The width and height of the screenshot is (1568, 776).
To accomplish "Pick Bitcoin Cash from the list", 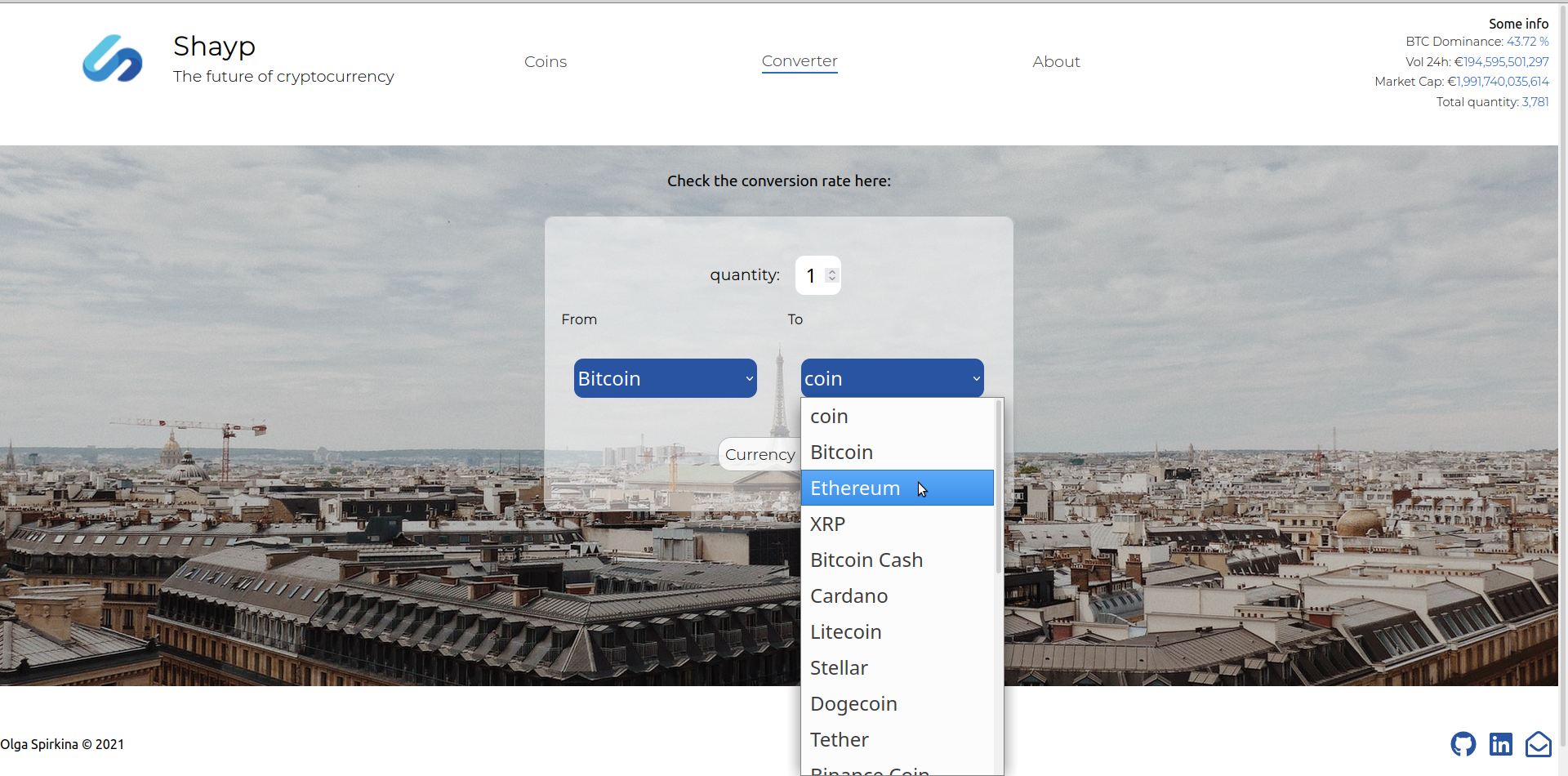I will point(866,560).
